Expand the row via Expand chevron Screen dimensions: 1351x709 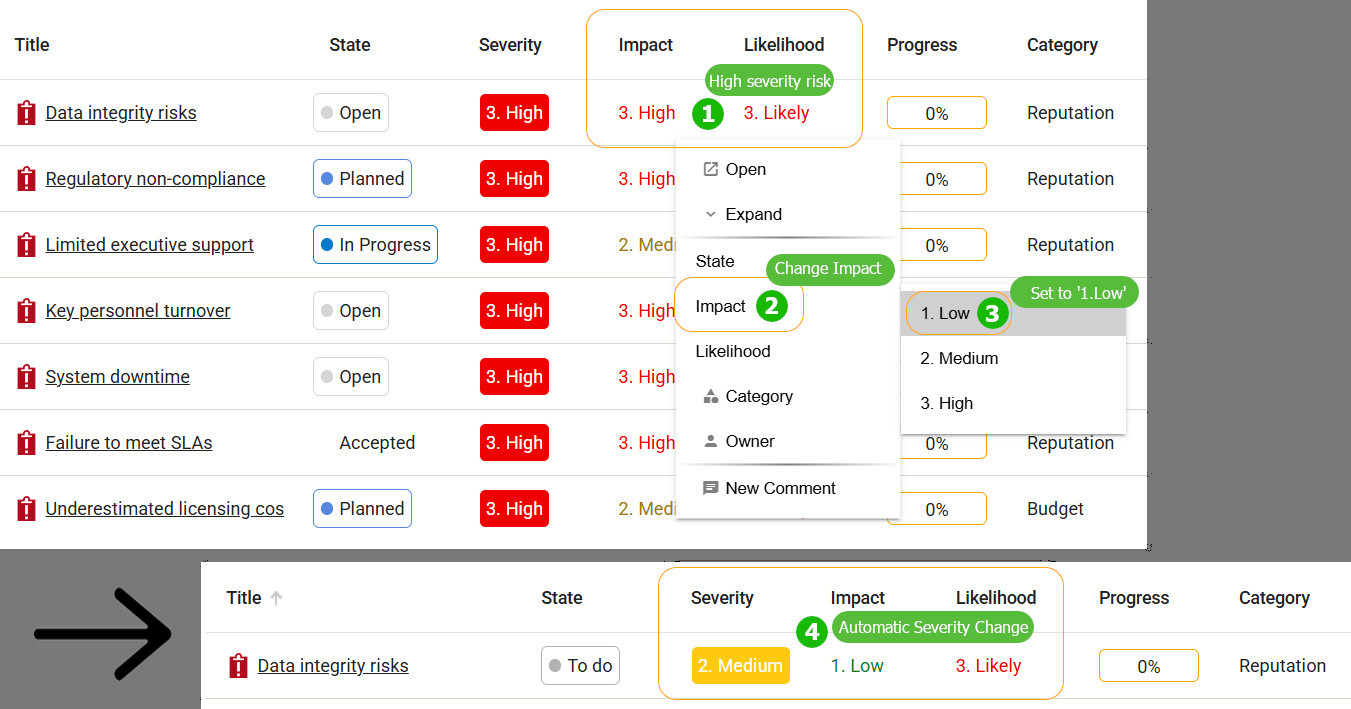click(x=742, y=214)
